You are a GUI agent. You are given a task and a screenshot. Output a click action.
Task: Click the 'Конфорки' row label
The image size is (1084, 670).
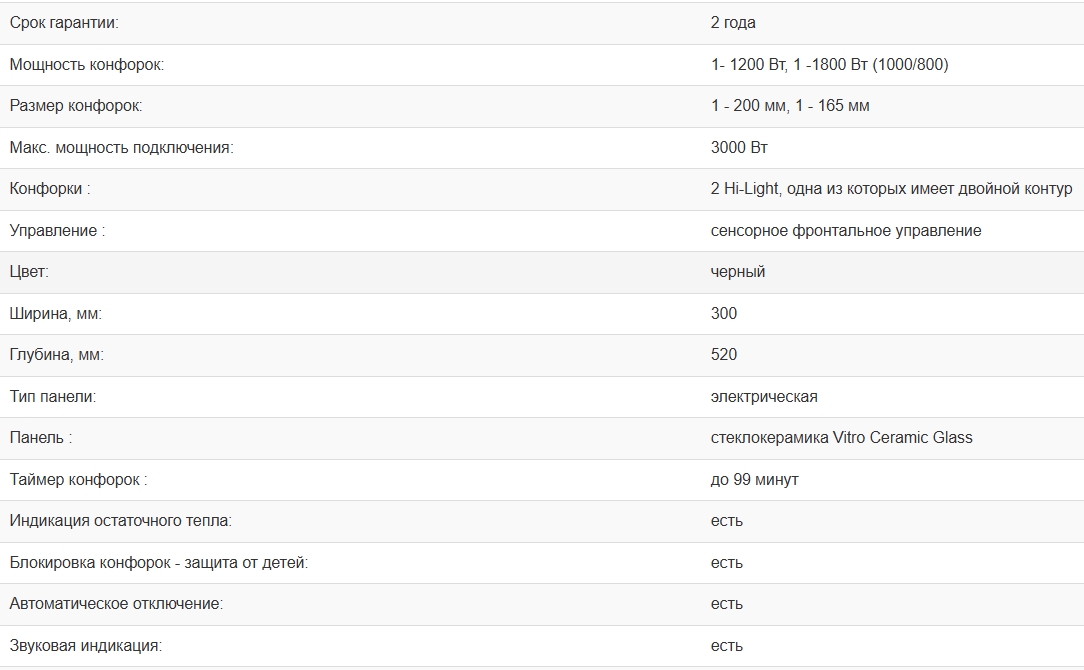(50, 189)
